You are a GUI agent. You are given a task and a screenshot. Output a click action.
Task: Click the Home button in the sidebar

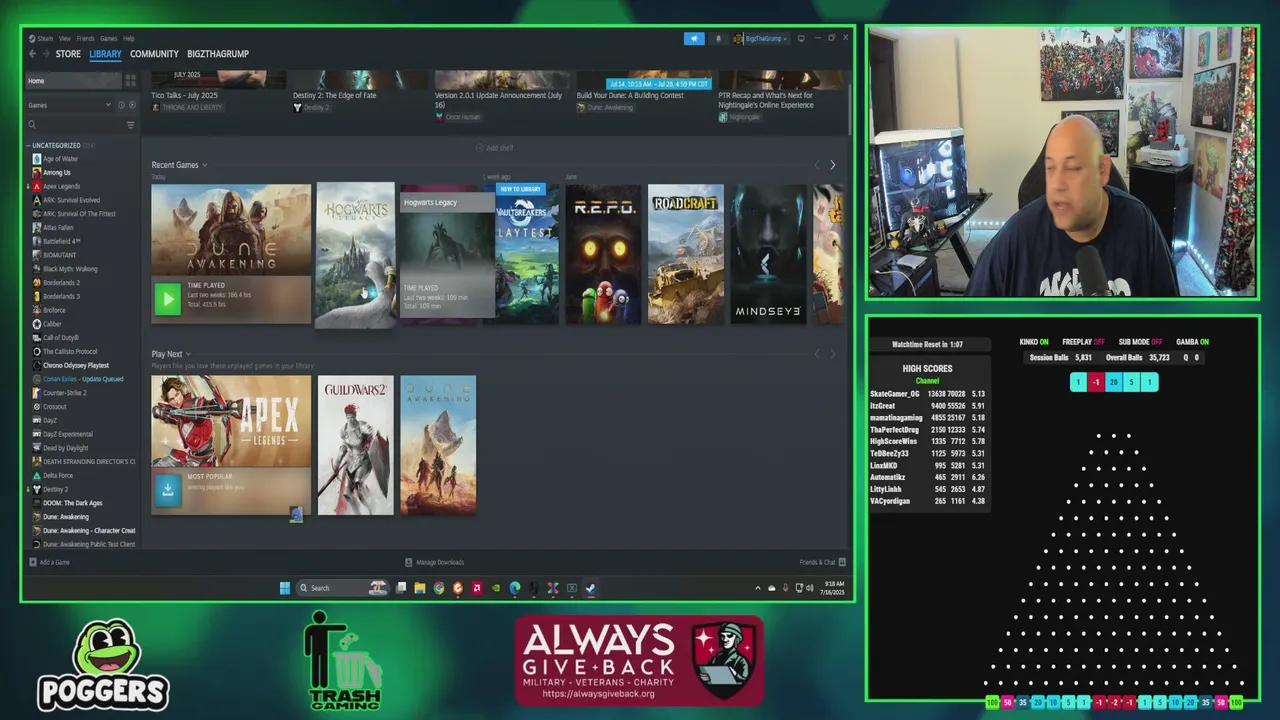pyautogui.click(x=73, y=80)
